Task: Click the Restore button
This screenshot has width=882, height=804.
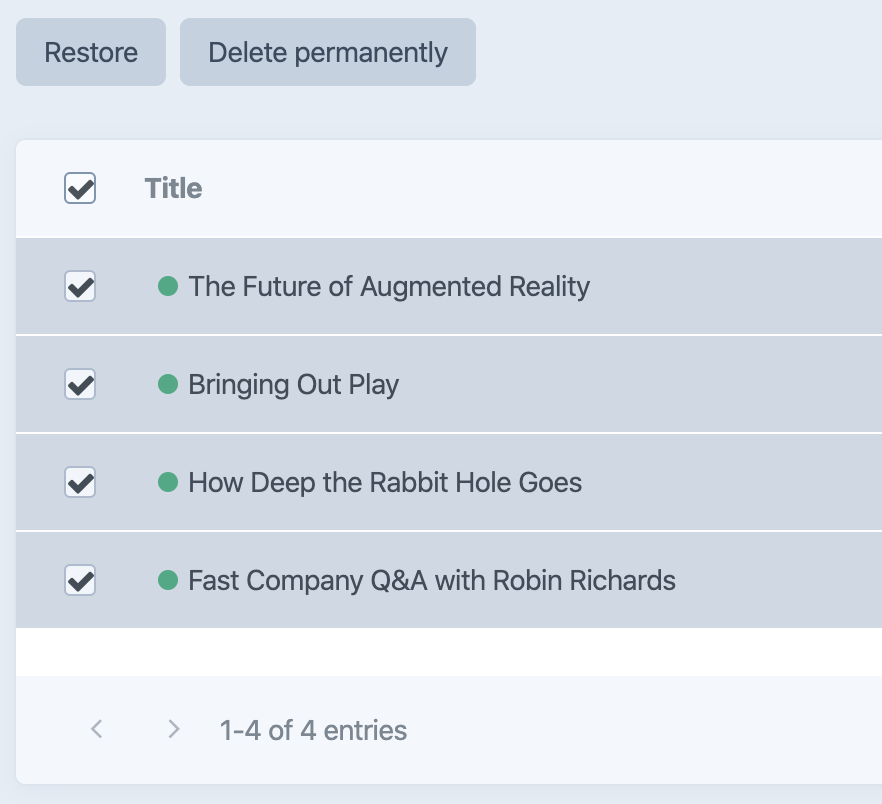Action: pos(91,52)
